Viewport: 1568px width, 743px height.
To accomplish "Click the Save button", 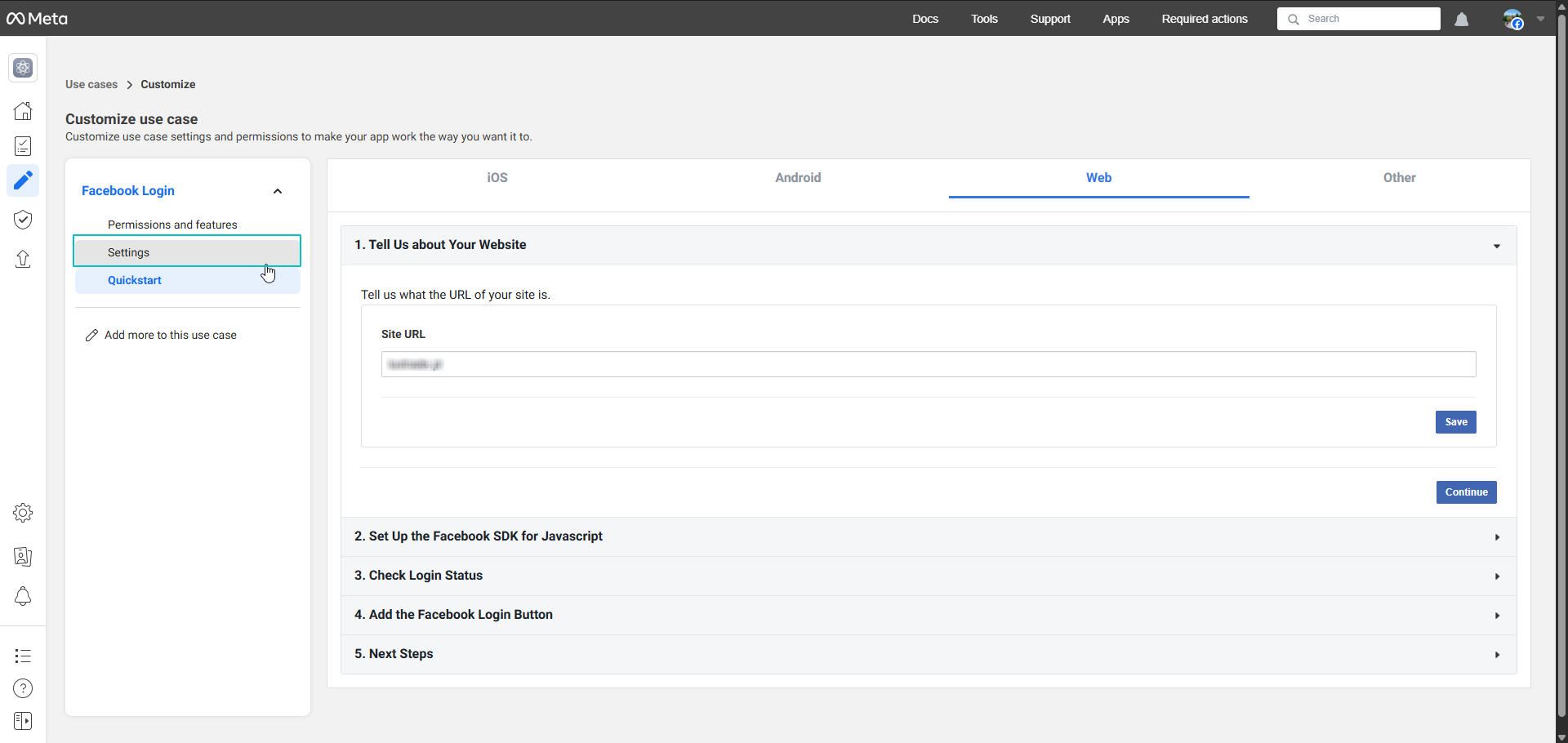I will pos(1455,422).
